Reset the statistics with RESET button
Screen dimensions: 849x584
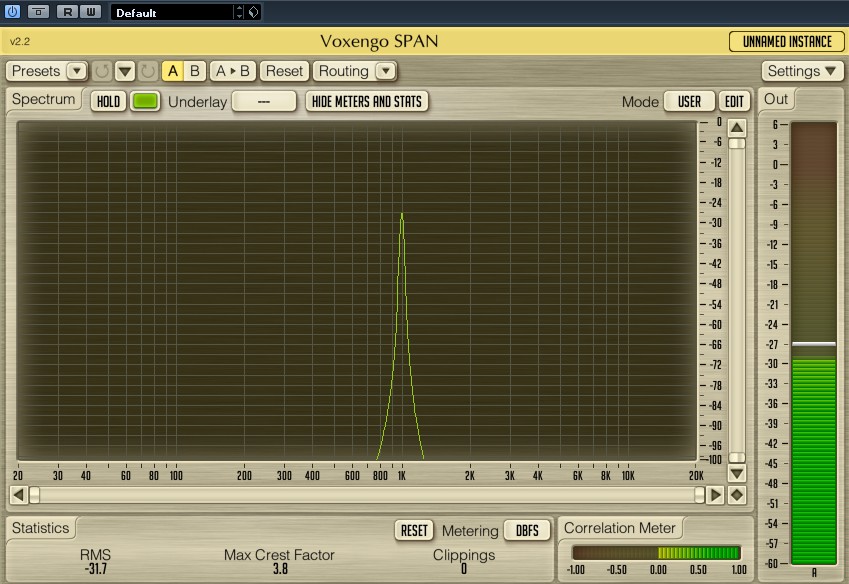point(414,530)
